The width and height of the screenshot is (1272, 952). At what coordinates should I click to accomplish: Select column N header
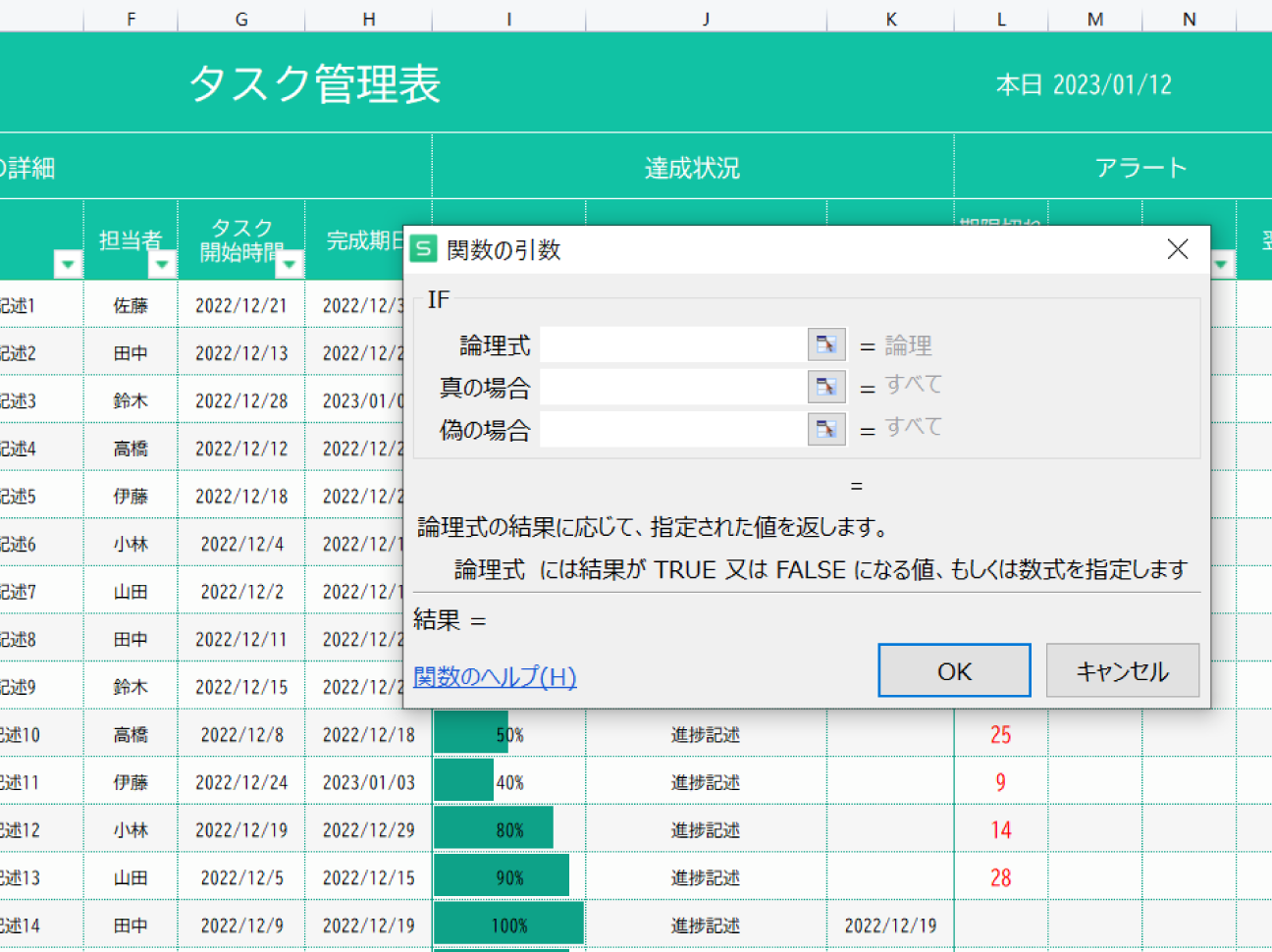pyautogui.click(x=1190, y=19)
